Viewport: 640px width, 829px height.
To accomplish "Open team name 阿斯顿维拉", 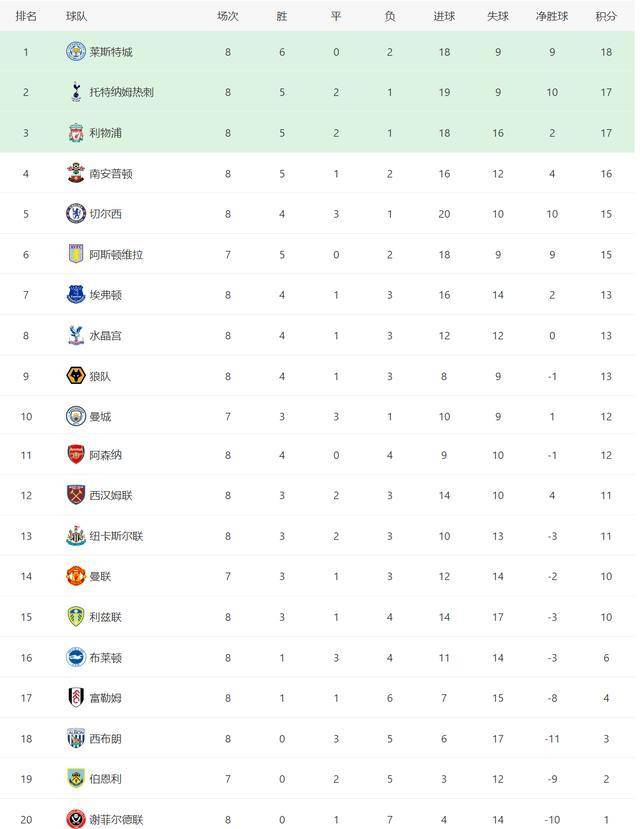I will pos(116,254).
